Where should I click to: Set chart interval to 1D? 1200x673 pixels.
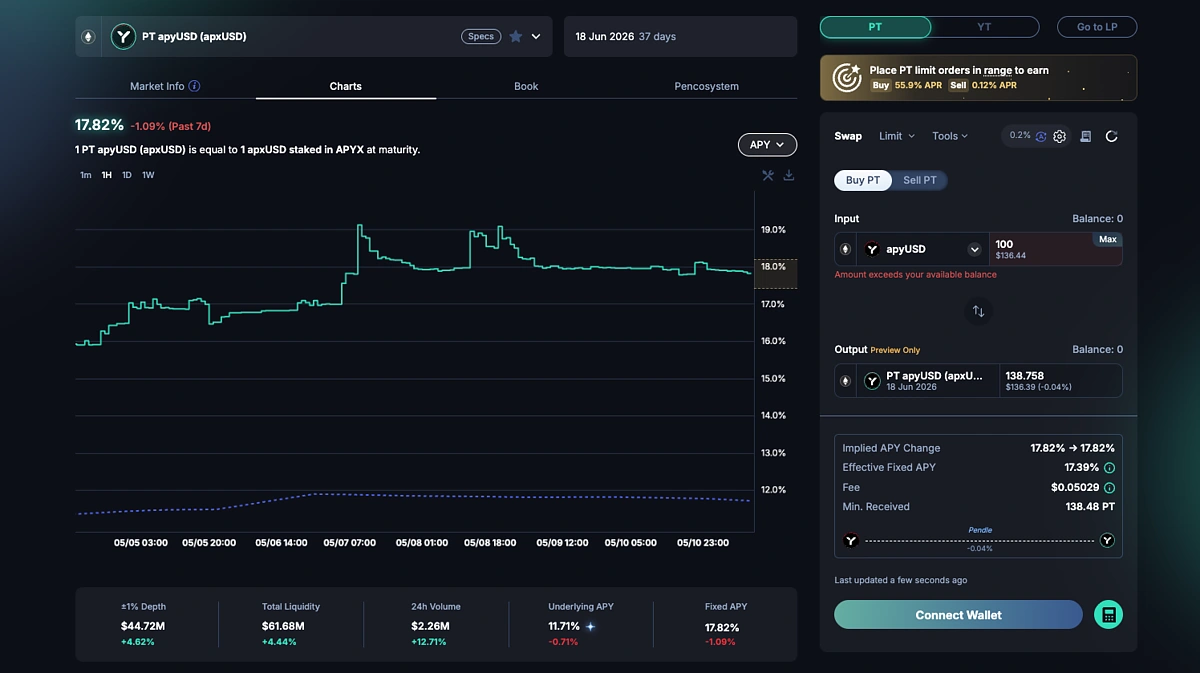pyautogui.click(x=127, y=175)
